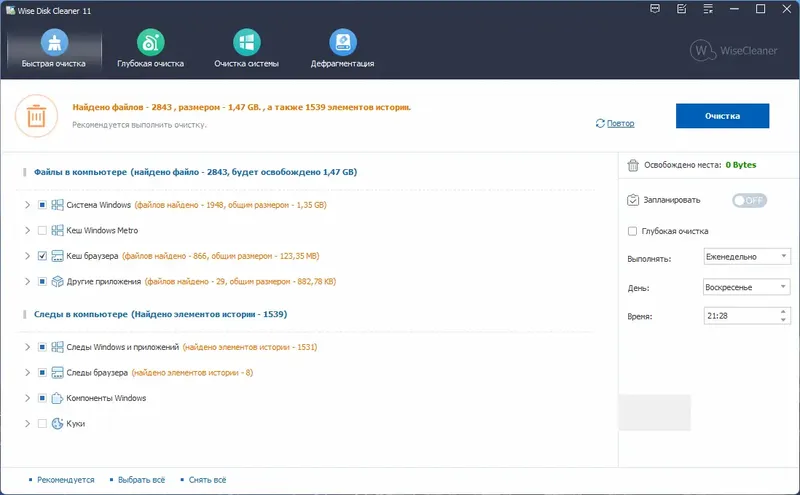Viewport: 800px width, 495px height.
Task: Click the Освобождено места trash icon
Action: (x=633, y=165)
